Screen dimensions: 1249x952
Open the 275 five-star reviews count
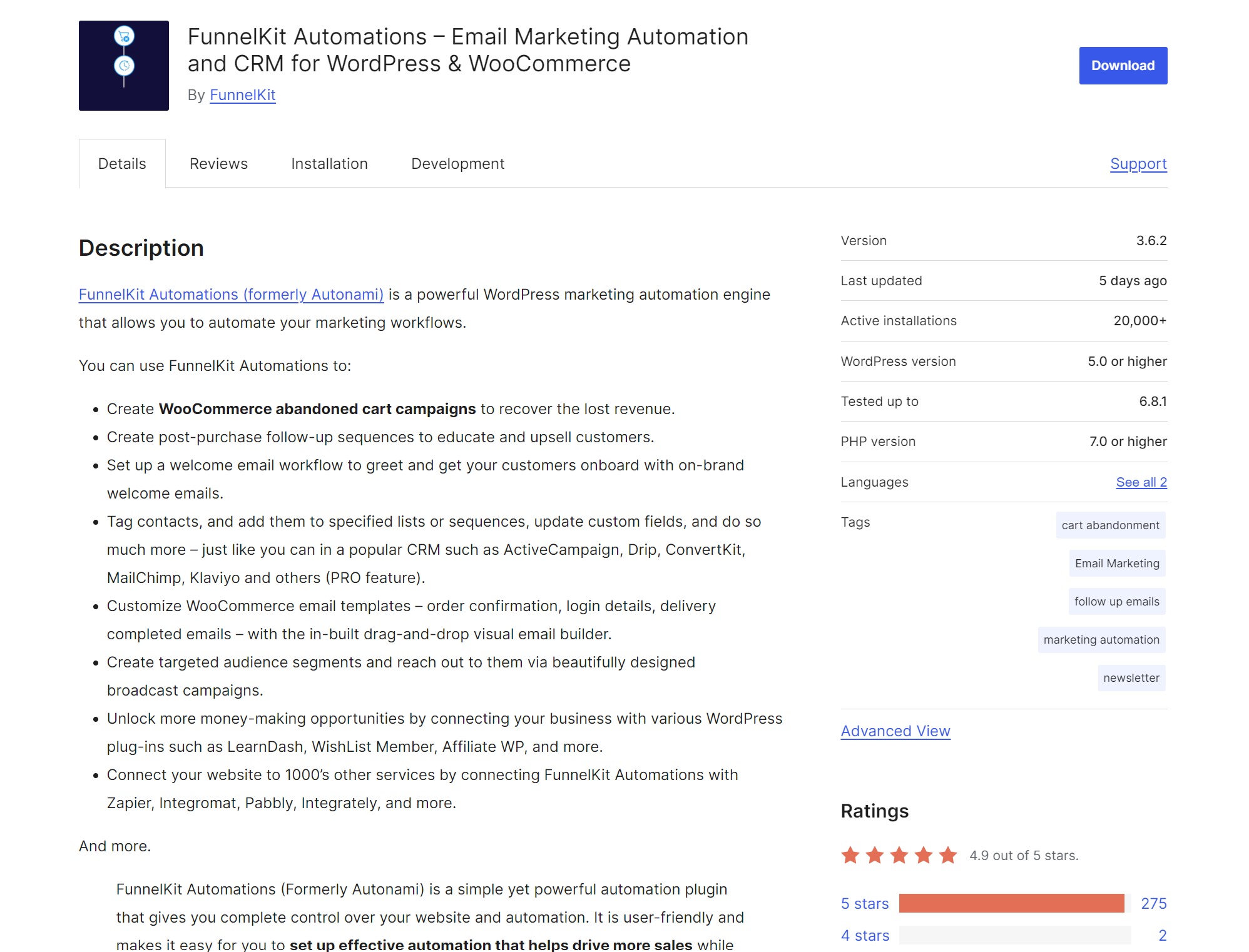point(1153,904)
